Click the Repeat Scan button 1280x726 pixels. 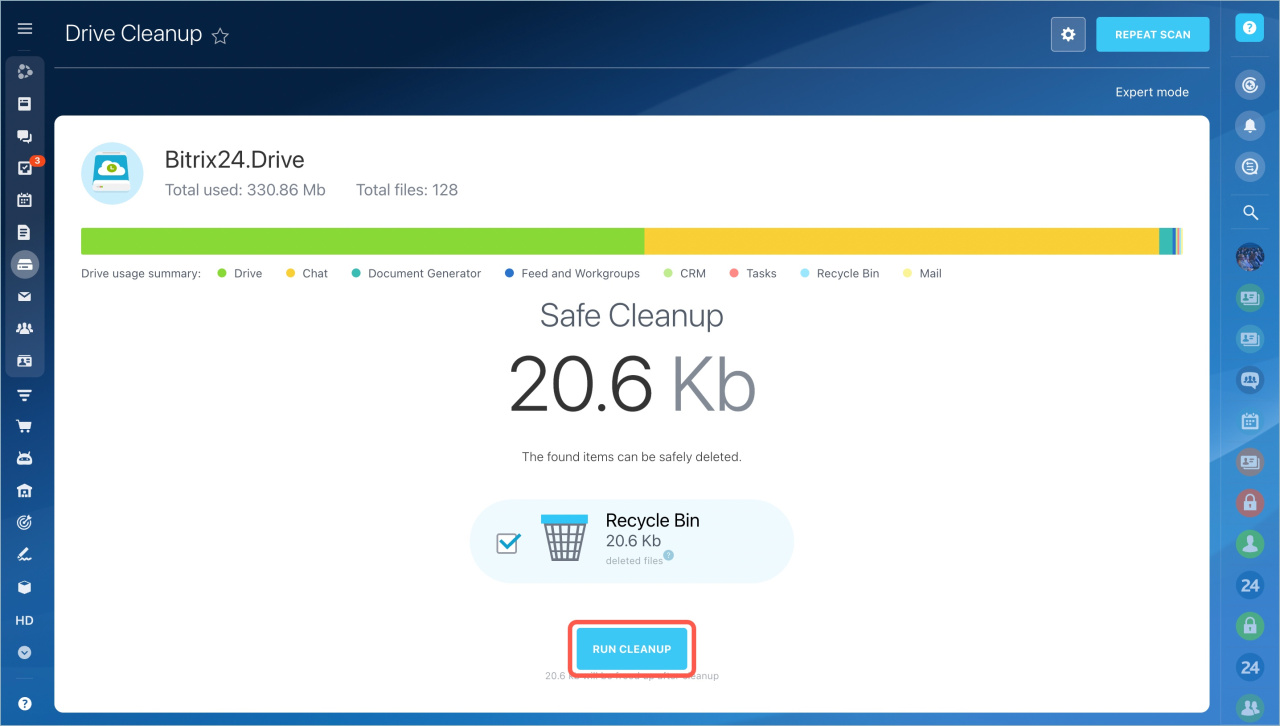coord(1152,35)
